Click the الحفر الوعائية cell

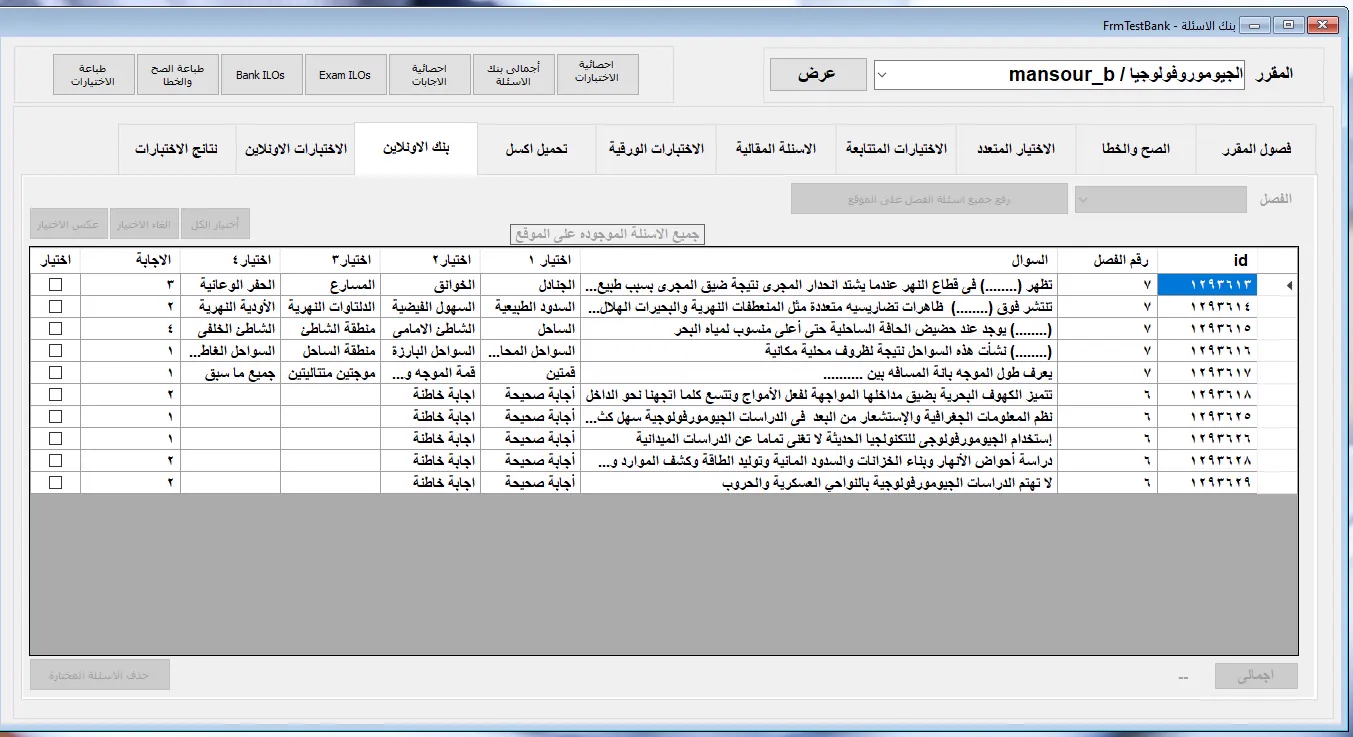(231, 285)
